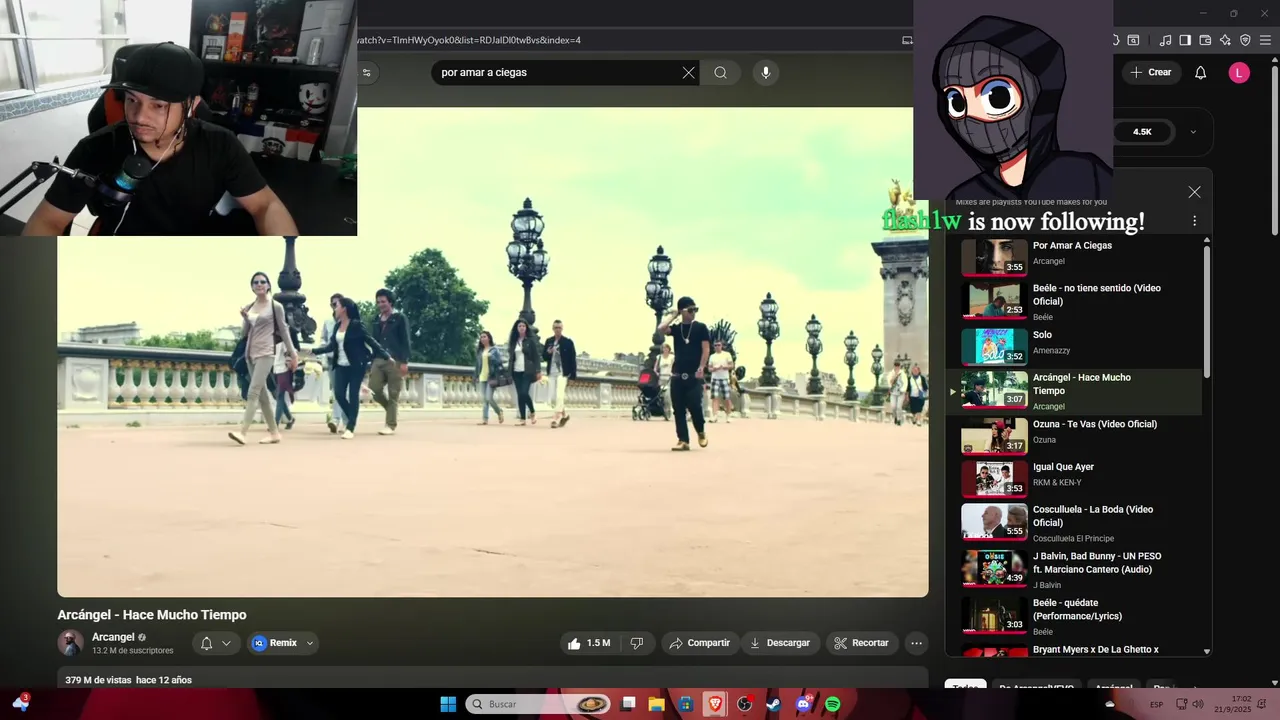Dislike the video

tap(637, 643)
